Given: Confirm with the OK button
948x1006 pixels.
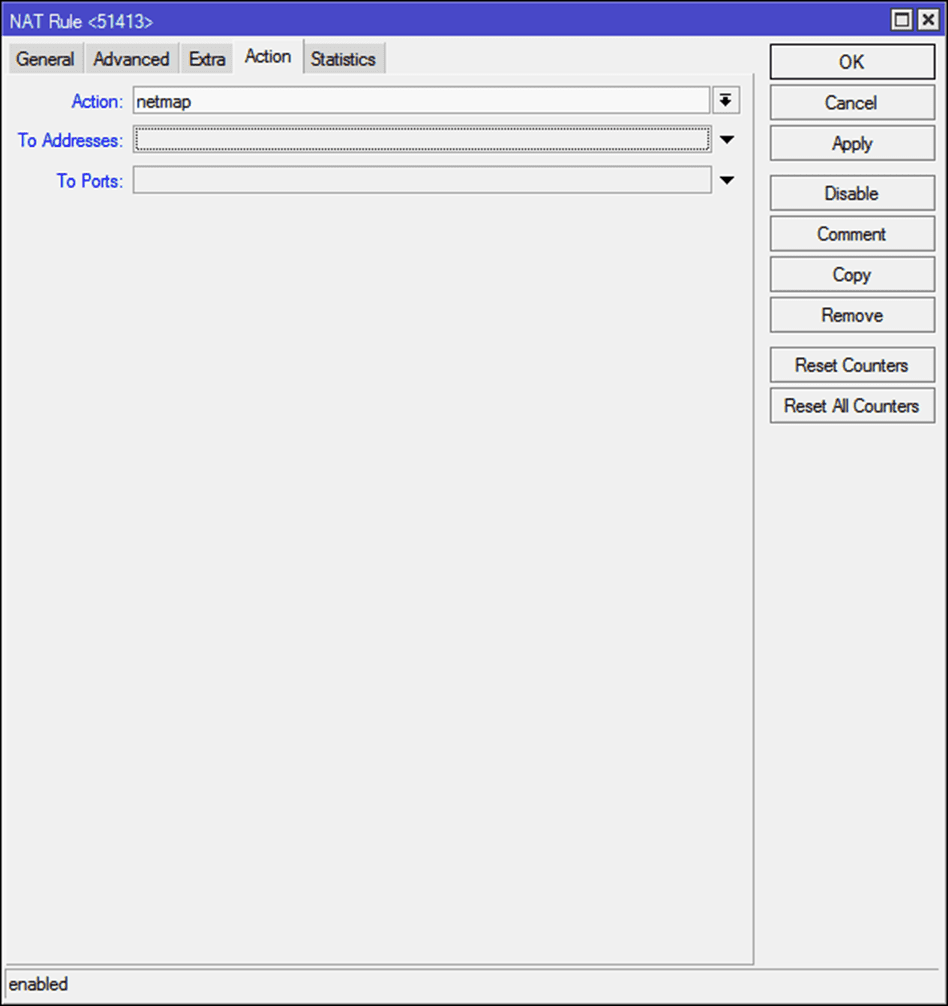Looking at the screenshot, I should (x=852, y=62).
